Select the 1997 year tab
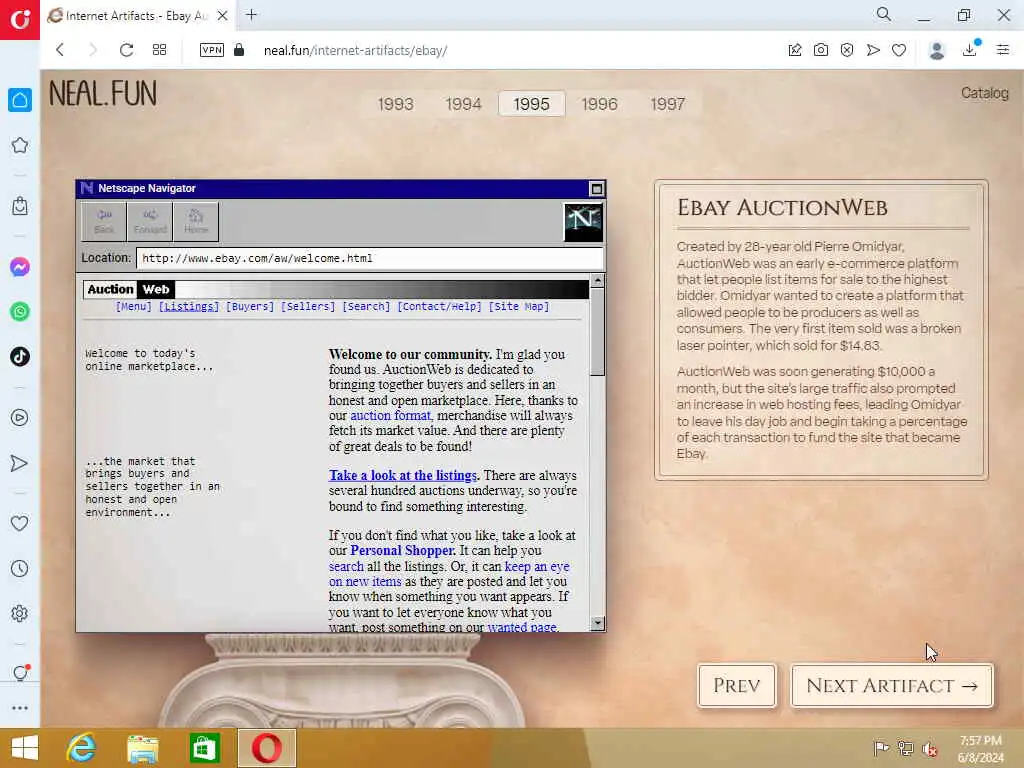Viewport: 1024px width, 768px height. [x=667, y=104]
